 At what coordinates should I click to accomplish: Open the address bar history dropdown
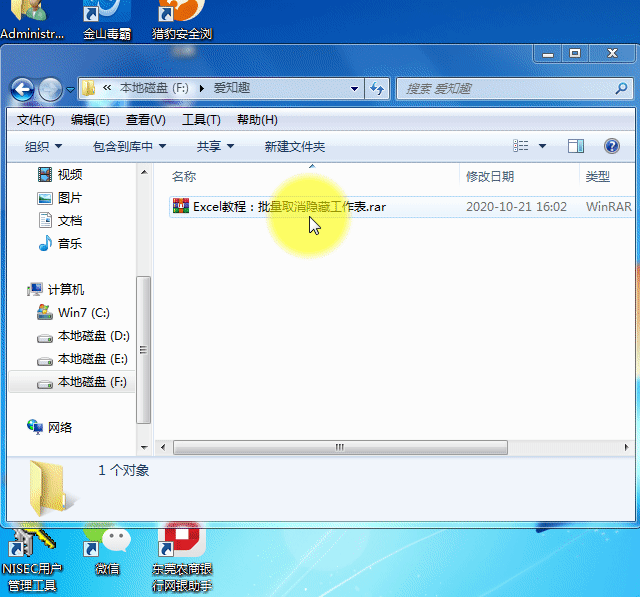[x=354, y=89]
